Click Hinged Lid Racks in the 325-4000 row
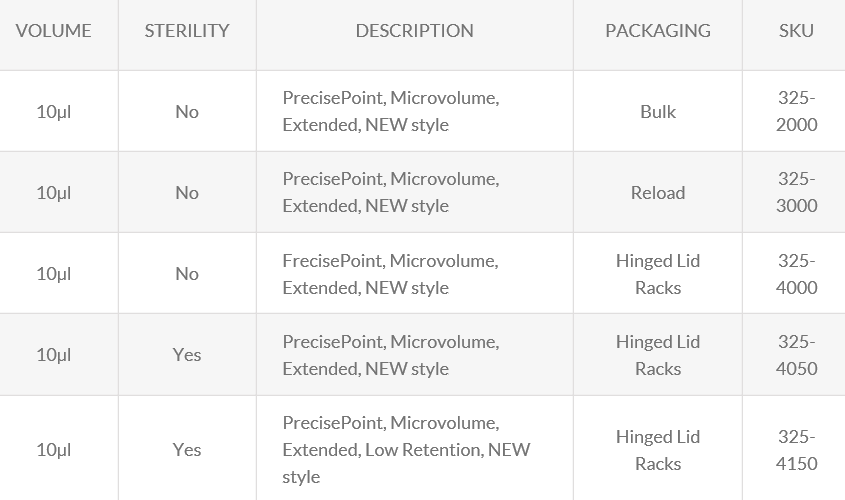The height and width of the screenshot is (500, 845). pyautogui.click(x=658, y=274)
